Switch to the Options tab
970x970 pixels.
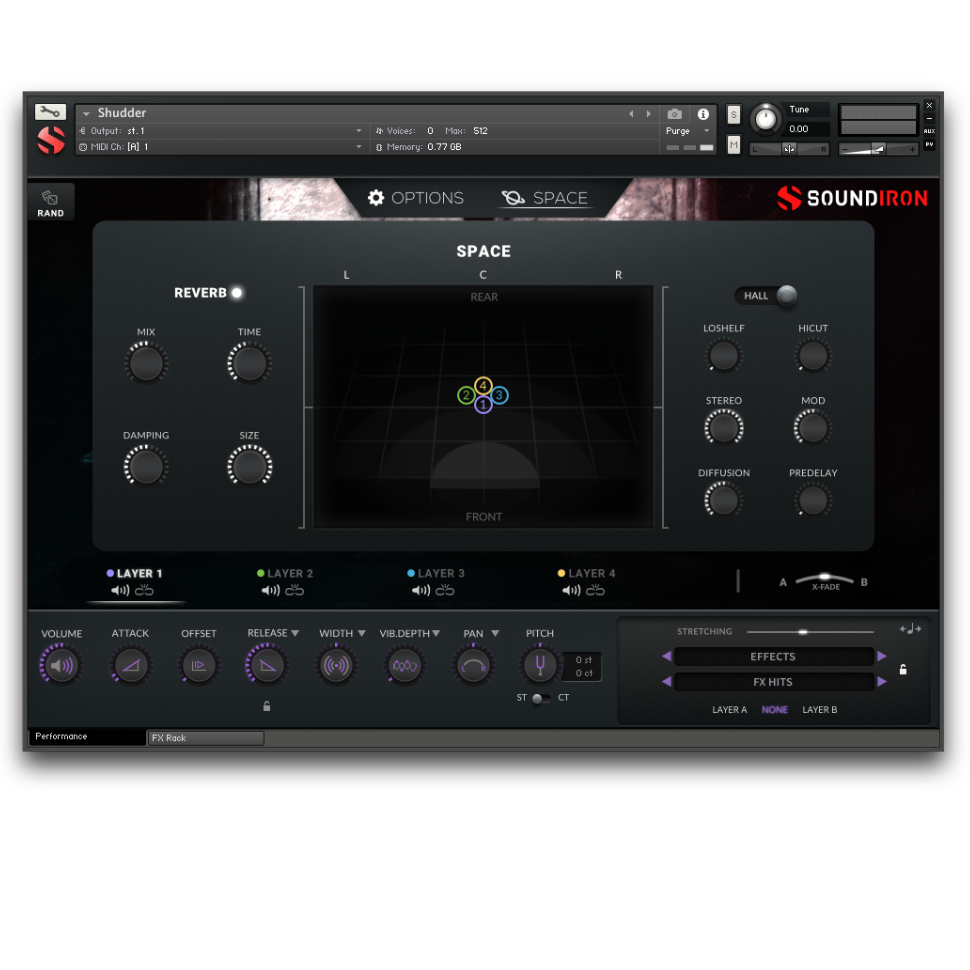point(416,198)
